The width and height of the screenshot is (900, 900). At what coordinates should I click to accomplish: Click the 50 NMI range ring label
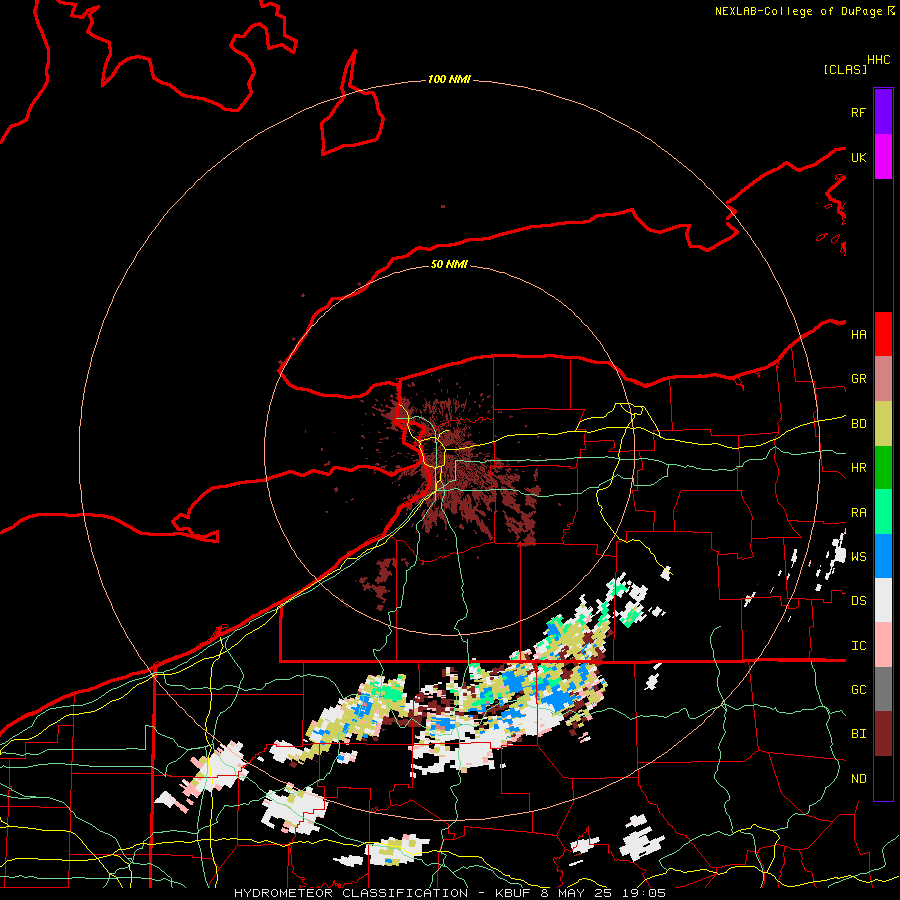pyautogui.click(x=449, y=264)
